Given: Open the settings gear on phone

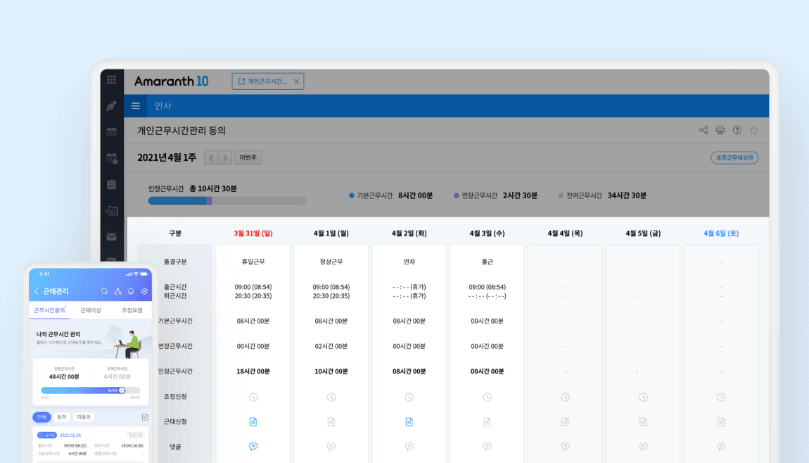Looking at the screenshot, I should coord(144,291).
